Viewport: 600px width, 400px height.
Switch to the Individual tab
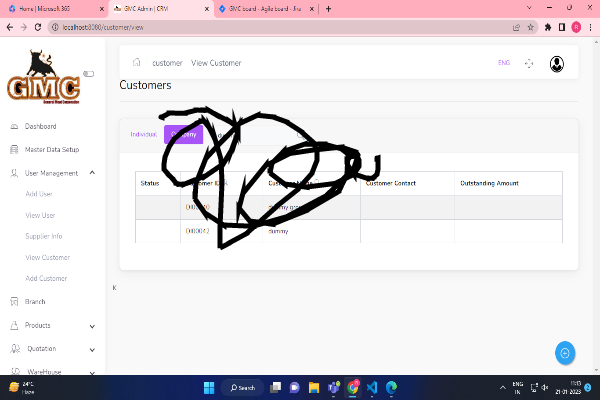(x=143, y=134)
